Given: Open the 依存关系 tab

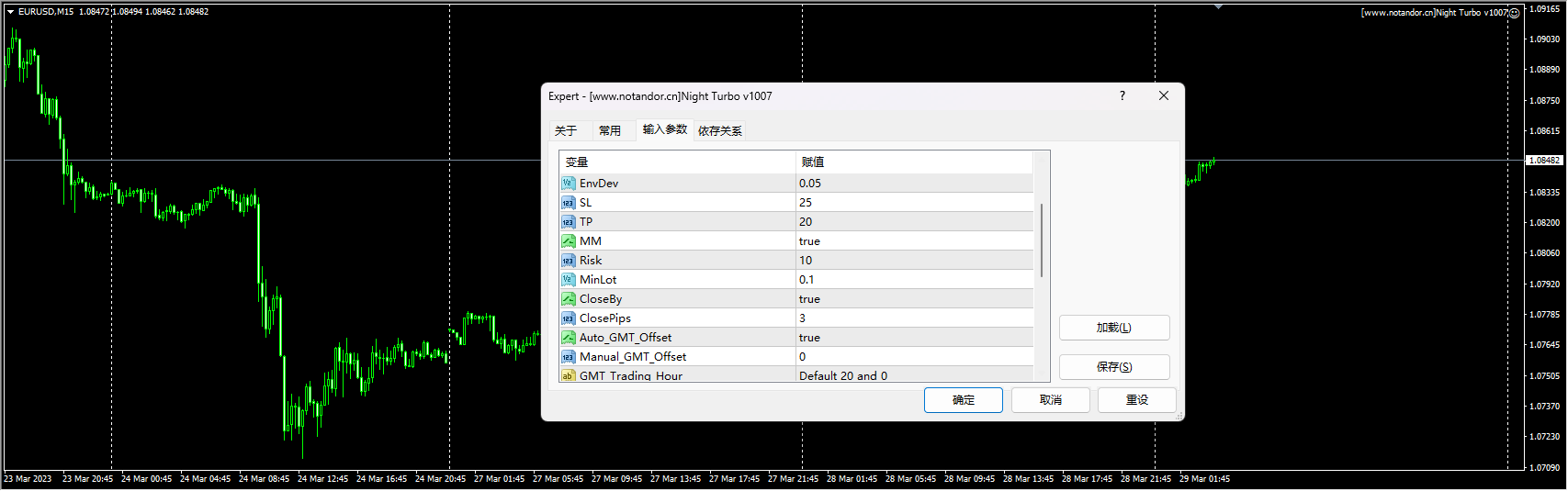Looking at the screenshot, I should (719, 130).
